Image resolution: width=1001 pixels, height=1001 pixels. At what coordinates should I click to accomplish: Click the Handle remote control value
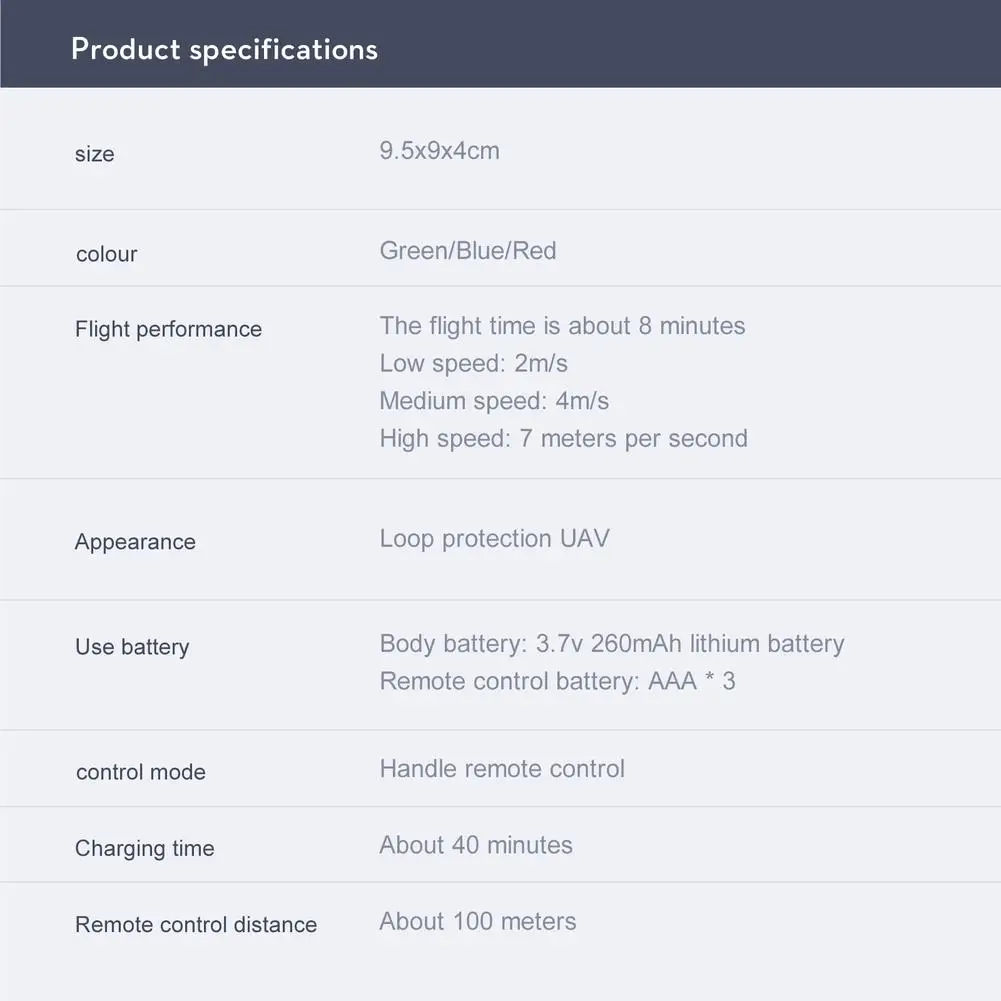(502, 768)
